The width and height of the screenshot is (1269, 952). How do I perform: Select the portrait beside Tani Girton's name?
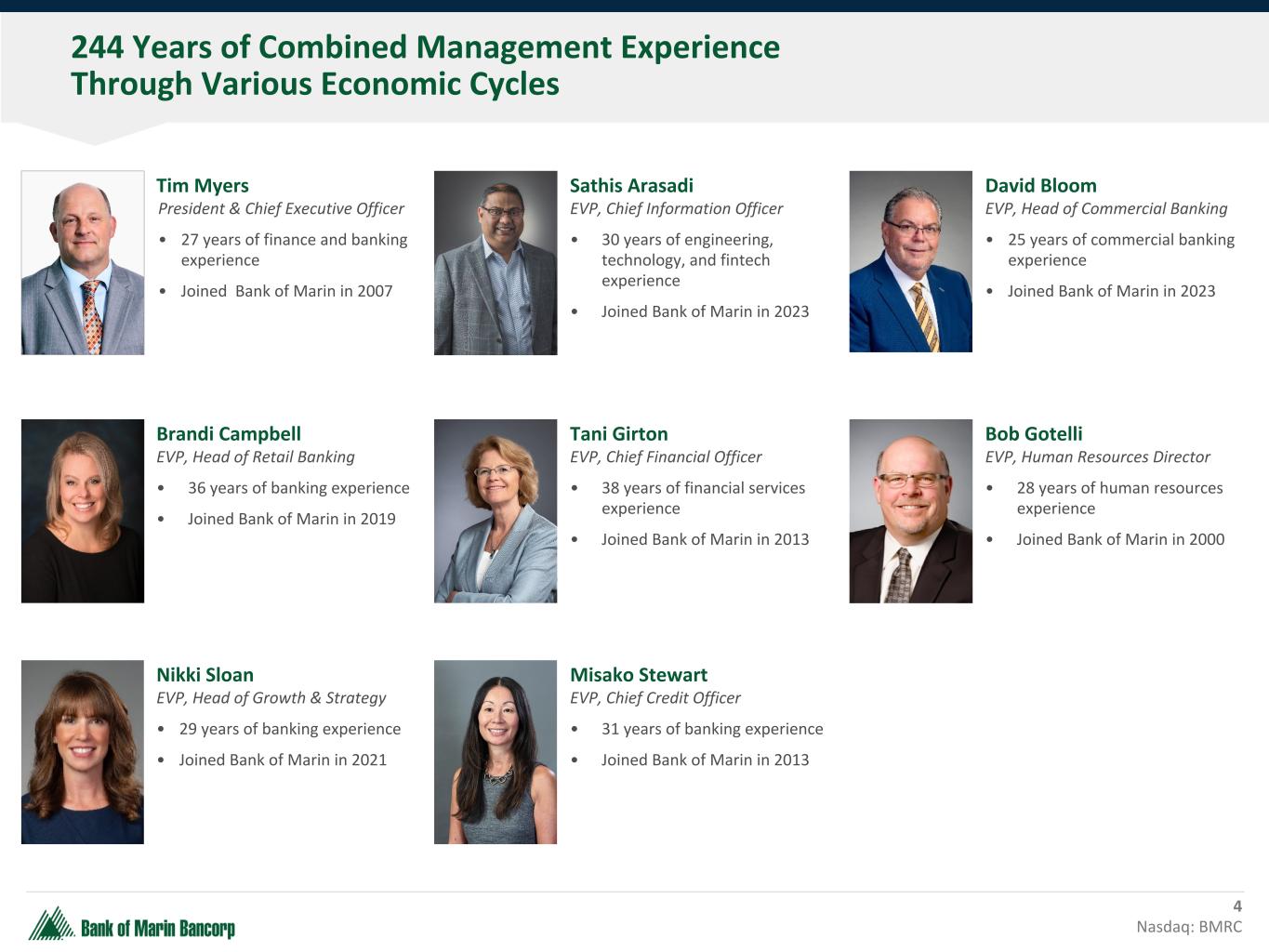coord(496,510)
